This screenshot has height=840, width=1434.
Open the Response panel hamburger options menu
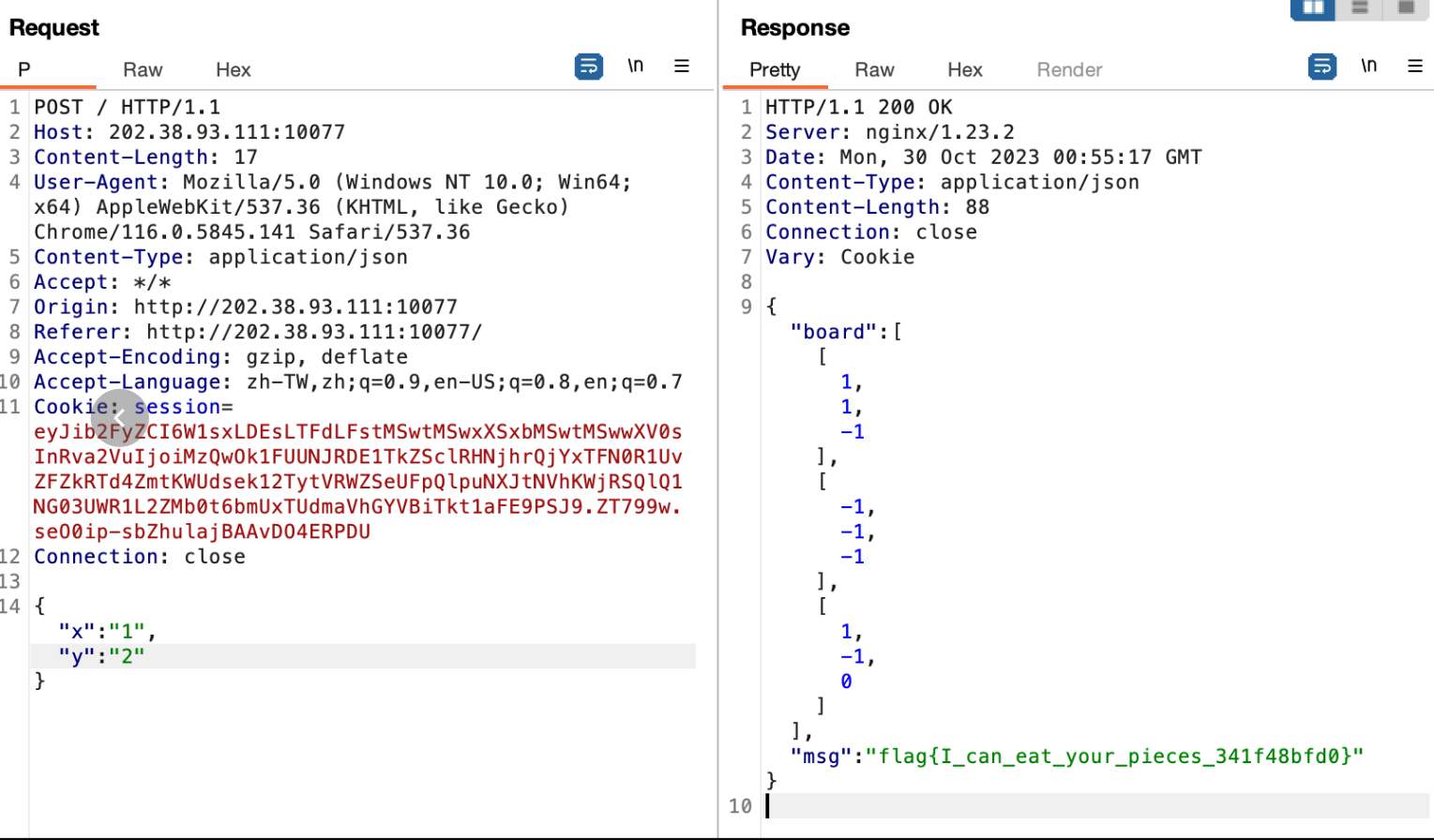click(1414, 67)
